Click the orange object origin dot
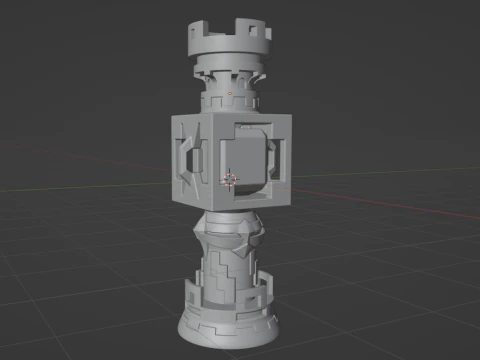Viewport: 480px width, 360px height. click(x=230, y=93)
